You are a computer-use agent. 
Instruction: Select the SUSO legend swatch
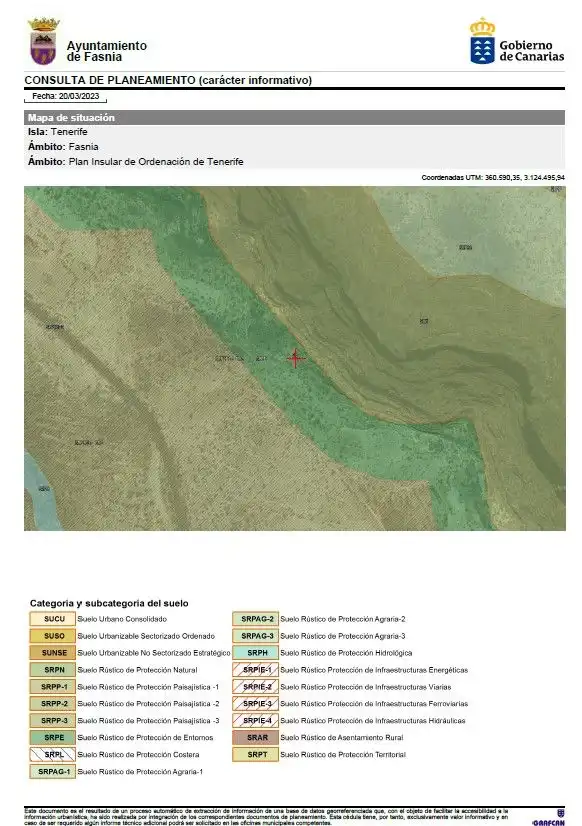(53, 636)
